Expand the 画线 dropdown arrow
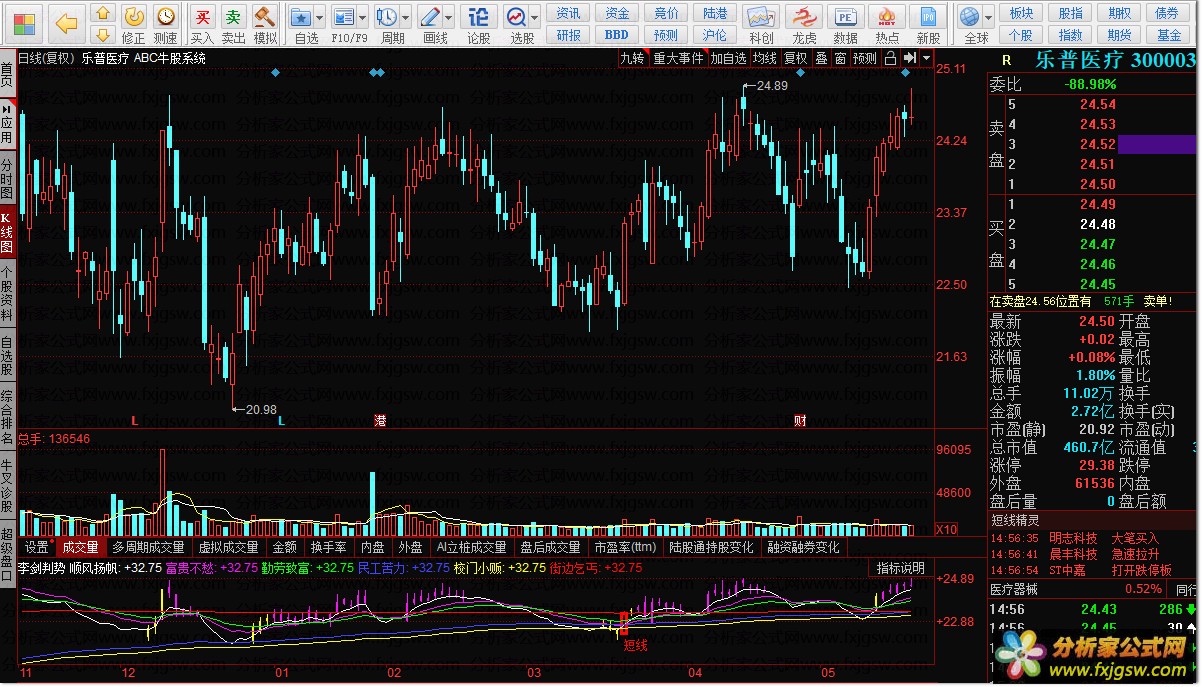This screenshot has width=1203, height=687. click(x=449, y=18)
